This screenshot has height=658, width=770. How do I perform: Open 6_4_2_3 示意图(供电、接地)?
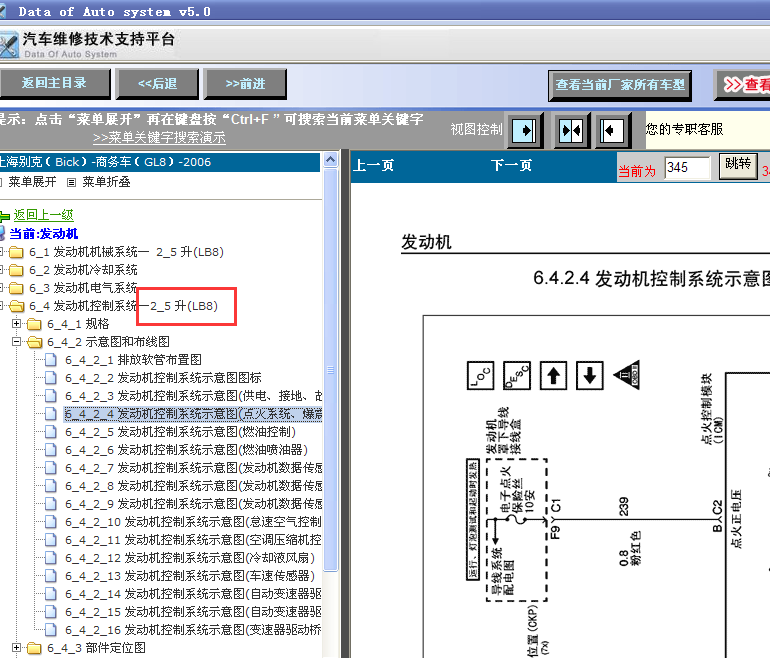coord(193,396)
